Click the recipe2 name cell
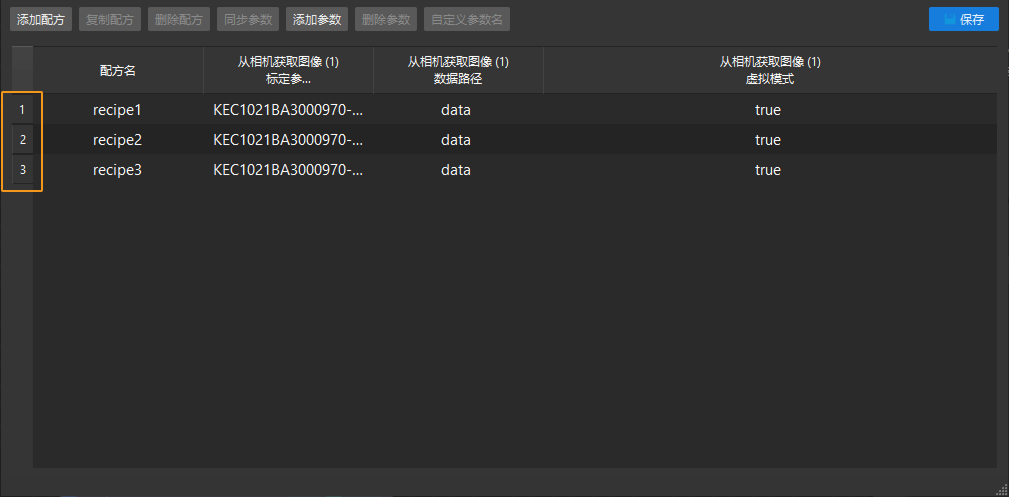1009x497 pixels. click(x=118, y=140)
